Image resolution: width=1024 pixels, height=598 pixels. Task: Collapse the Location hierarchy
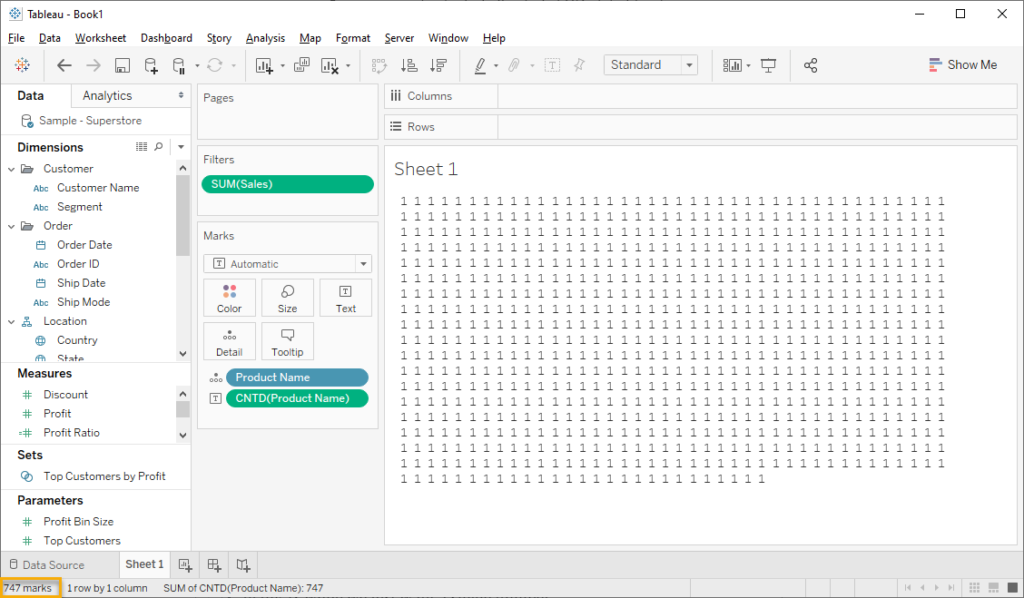click(x=11, y=322)
